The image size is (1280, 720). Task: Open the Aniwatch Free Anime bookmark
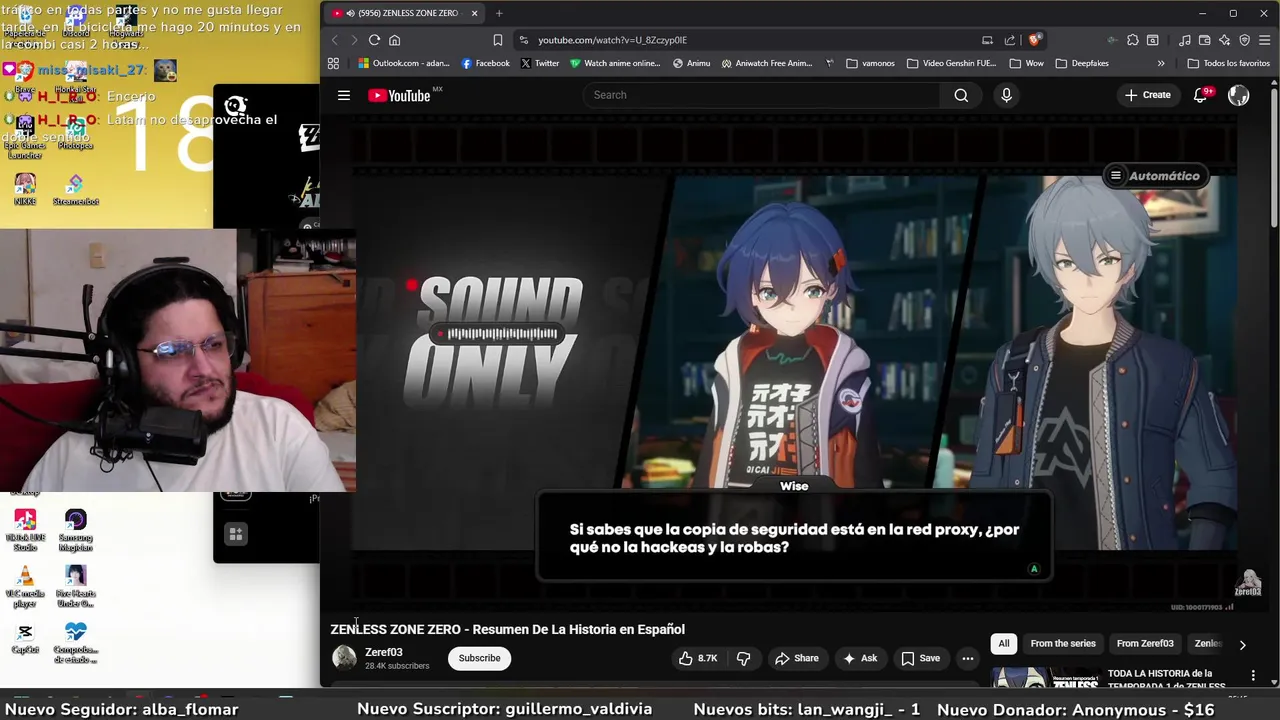coord(766,63)
